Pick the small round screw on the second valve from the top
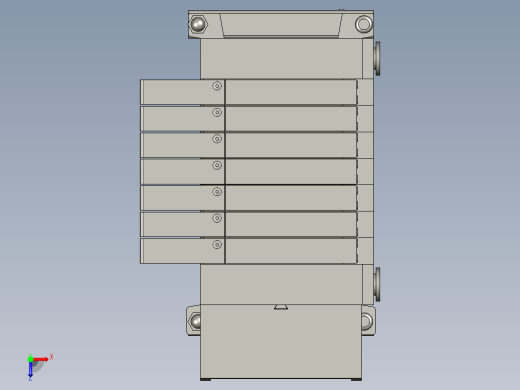This screenshot has width=520, height=390. click(x=217, y=112)
